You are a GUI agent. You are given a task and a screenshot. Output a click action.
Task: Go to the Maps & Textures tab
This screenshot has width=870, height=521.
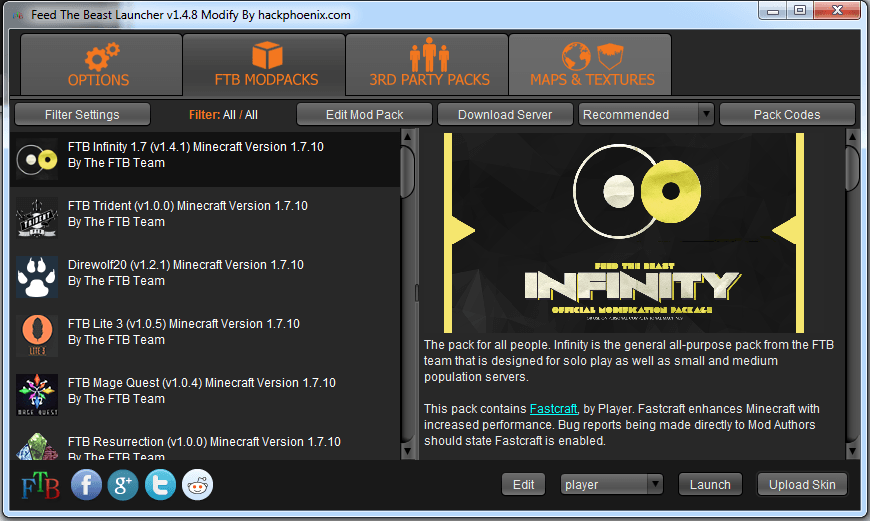[x=590, y=64]
